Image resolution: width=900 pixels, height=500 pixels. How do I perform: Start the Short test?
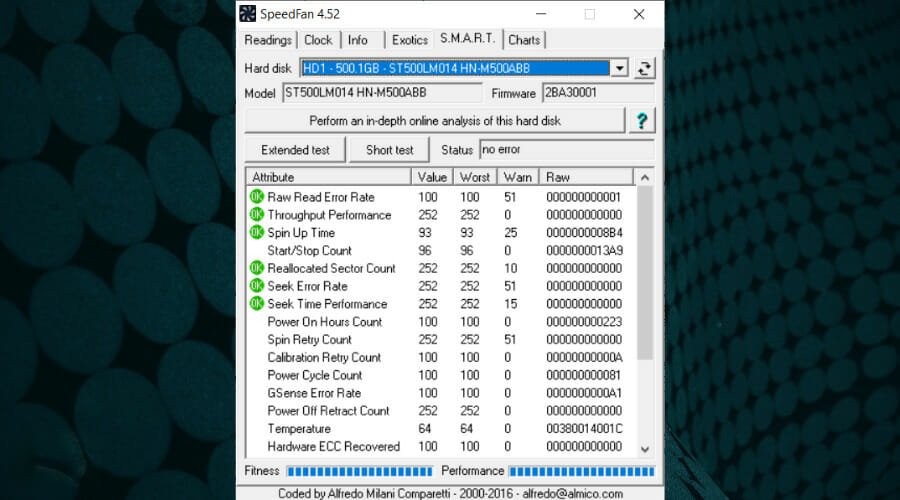pos(389,150)
